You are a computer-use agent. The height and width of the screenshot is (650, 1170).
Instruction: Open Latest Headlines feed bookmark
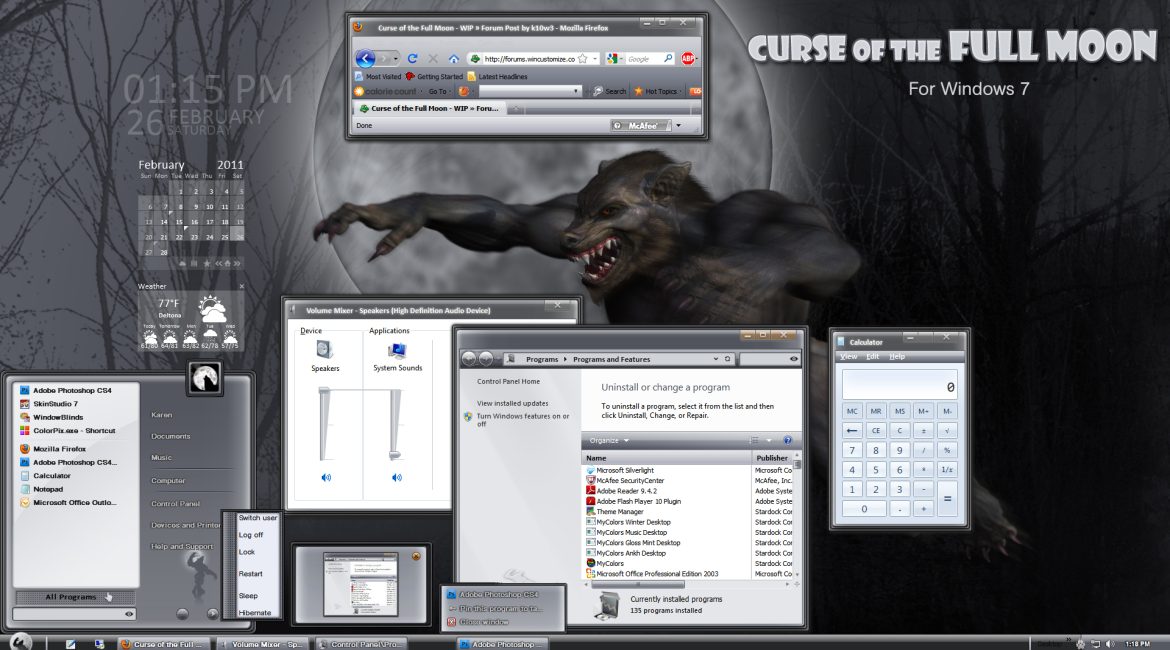point(497,76)
